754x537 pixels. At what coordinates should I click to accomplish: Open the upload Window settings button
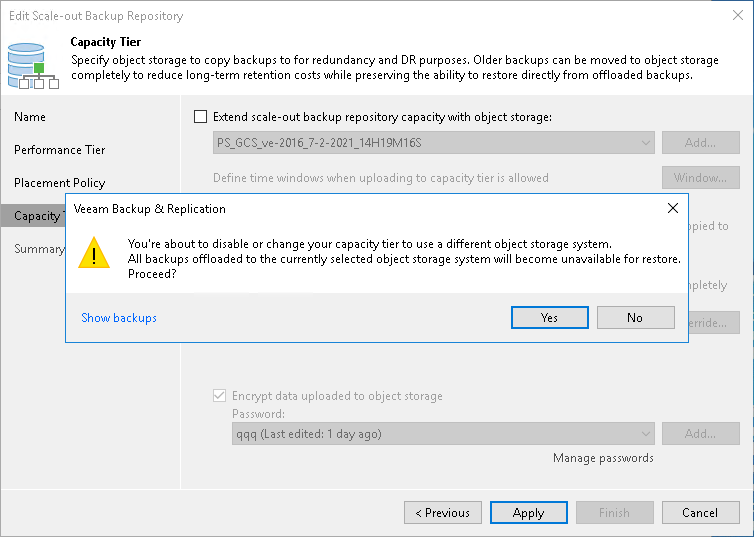[x=700, y=178]
